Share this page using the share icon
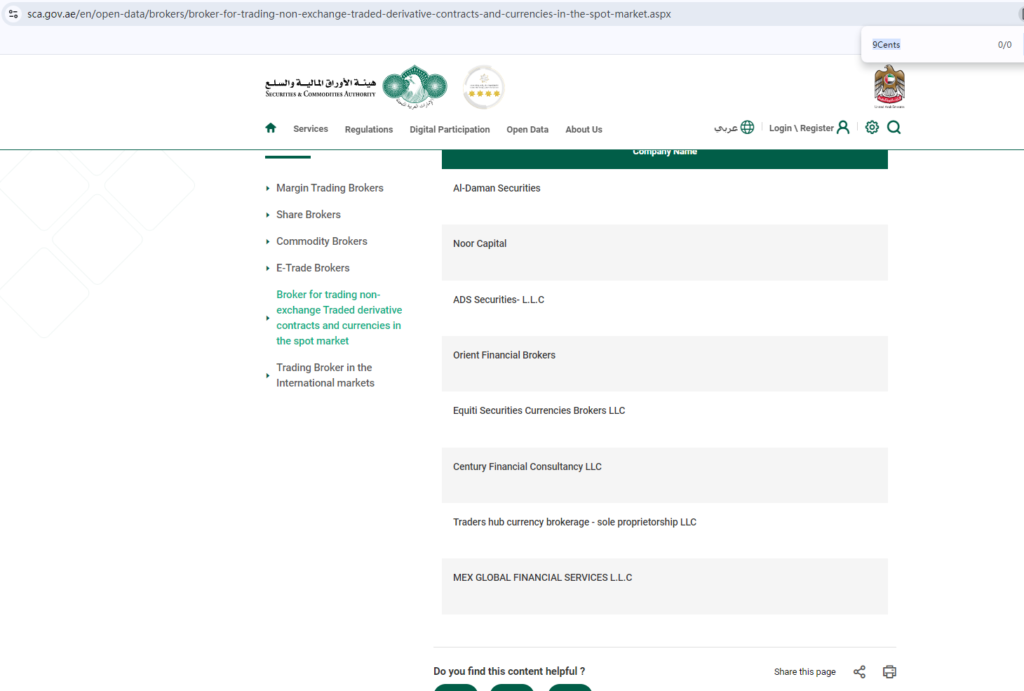This screenshot has height=691, width=1024. [x=859, y=671]
